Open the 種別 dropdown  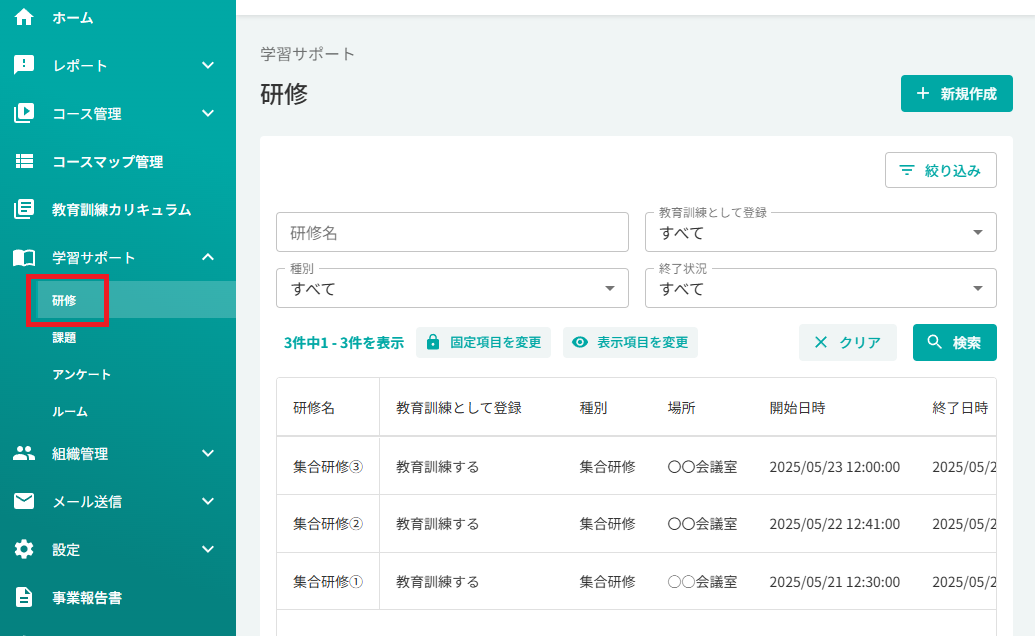[452, 288]
